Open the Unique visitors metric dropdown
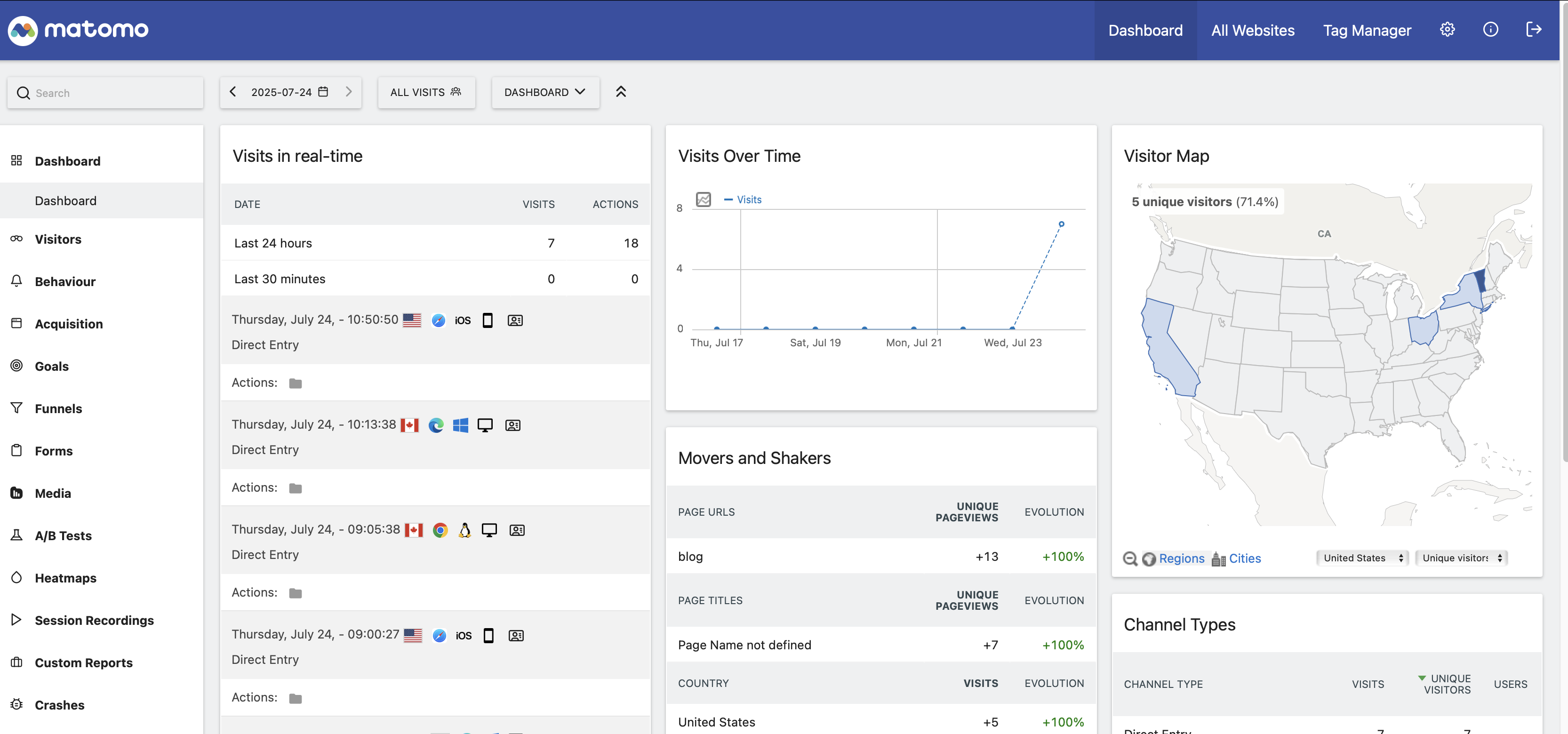Image resolution: width=1568 pixels, height=734 pixels. click(x=1461, y=558)
